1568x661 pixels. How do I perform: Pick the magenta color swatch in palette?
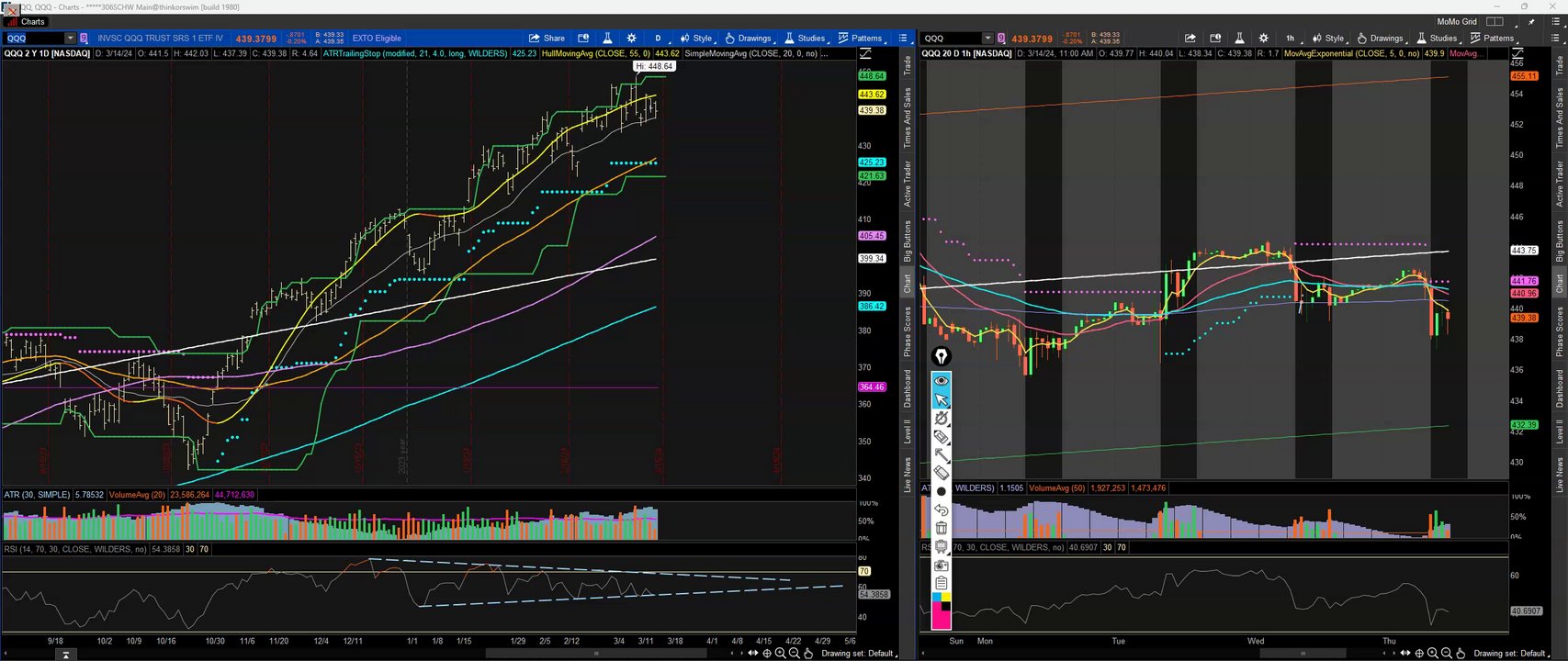click(941, 619)
